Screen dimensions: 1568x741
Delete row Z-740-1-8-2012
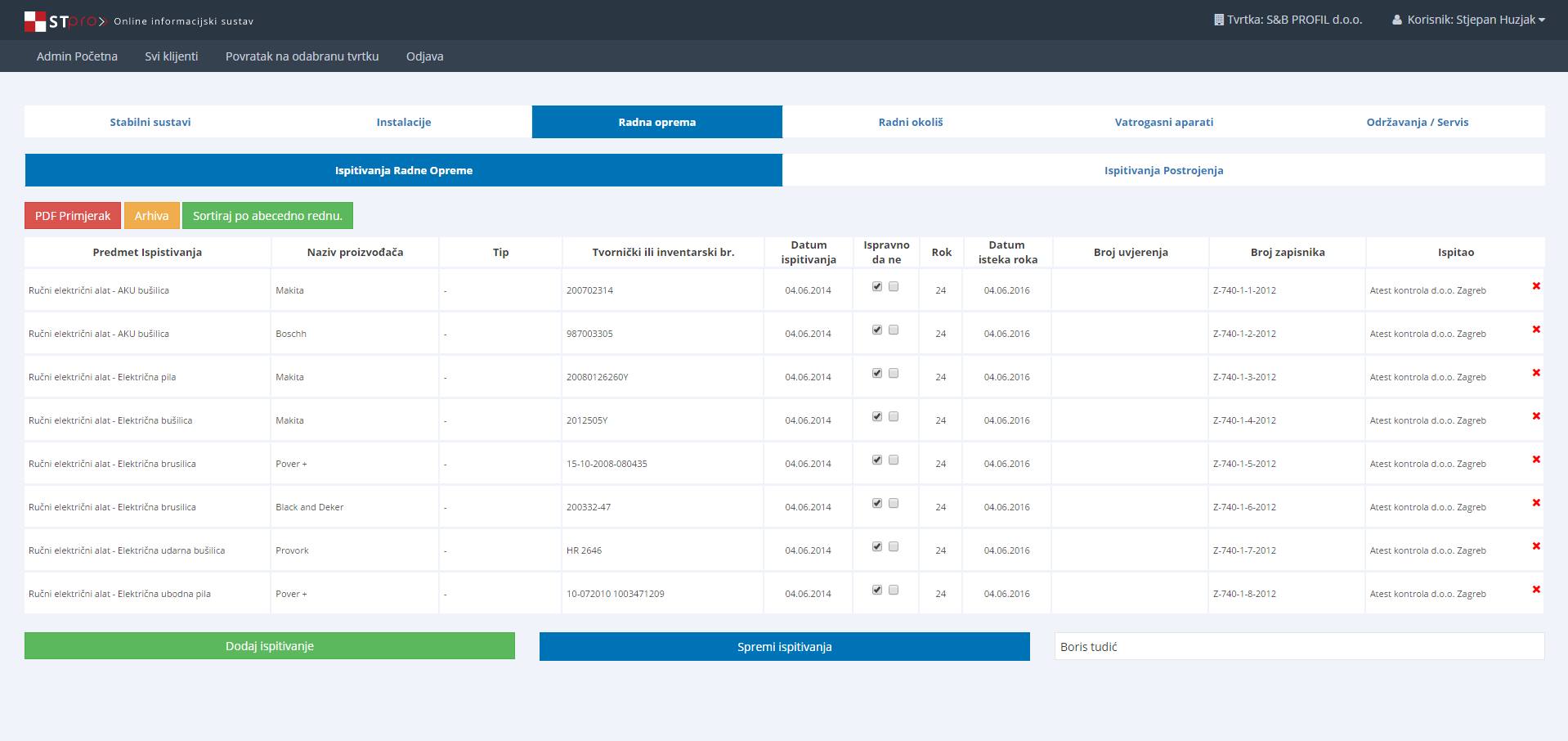(1536, 589)
